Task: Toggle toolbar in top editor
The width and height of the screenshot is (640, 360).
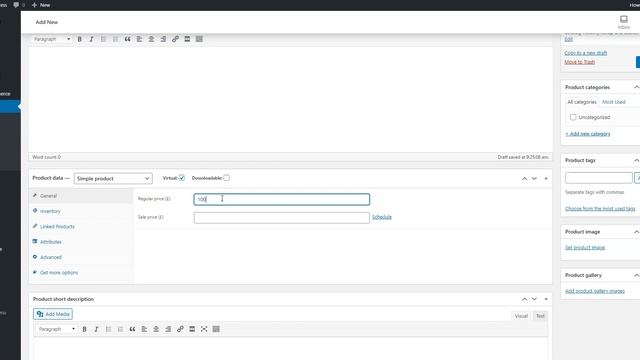Action: pyautogui.click(x=199, y=39)
